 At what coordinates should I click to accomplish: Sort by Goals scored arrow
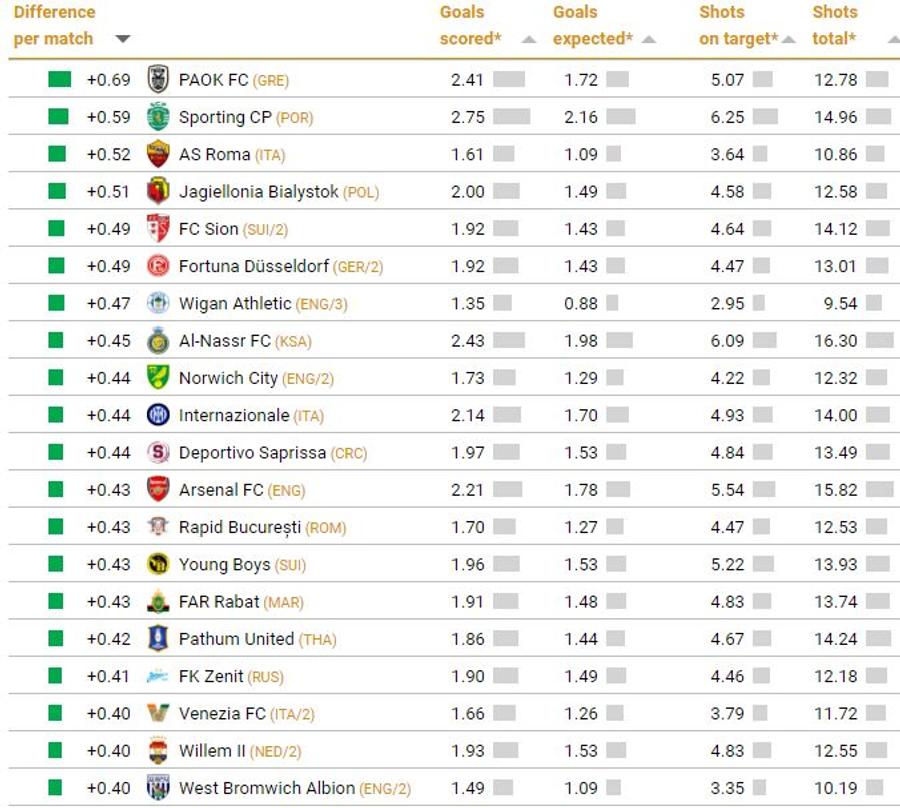[529, 40]
